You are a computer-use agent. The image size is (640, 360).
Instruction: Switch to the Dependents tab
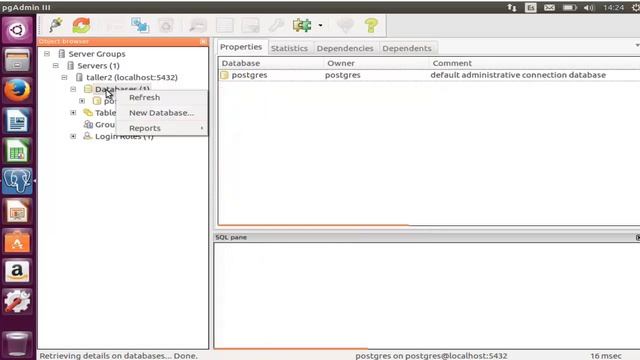pyautogui.click(x=407, y=48)
